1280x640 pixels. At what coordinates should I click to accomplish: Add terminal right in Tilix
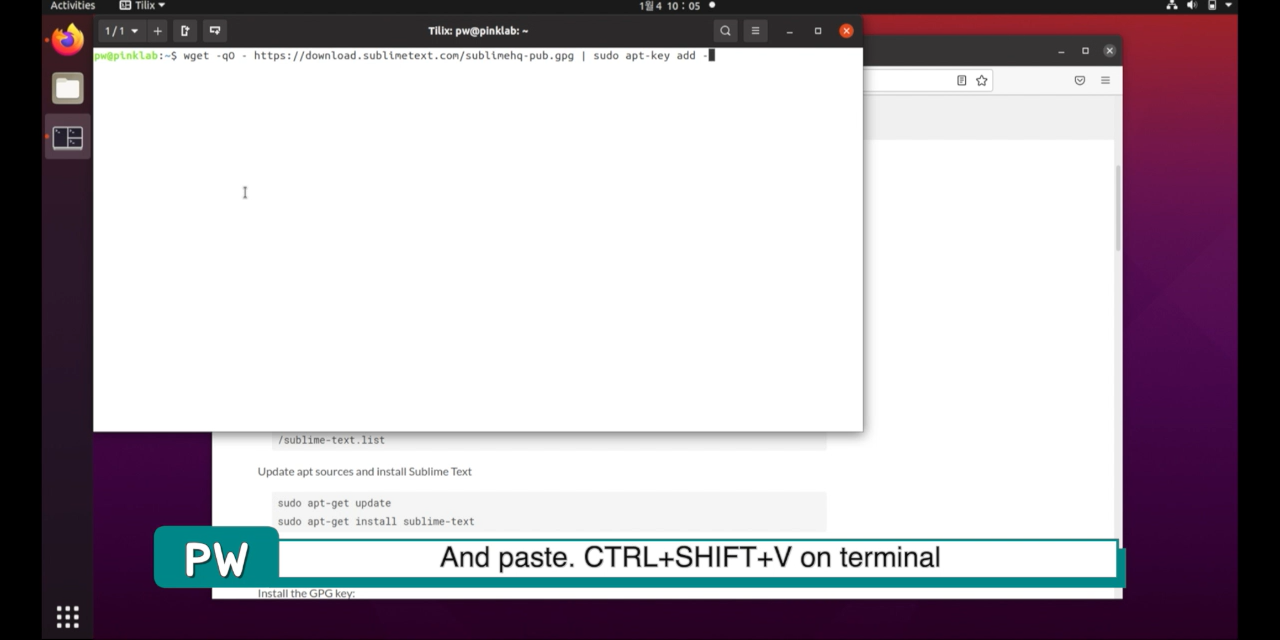(x=185, y=31)
